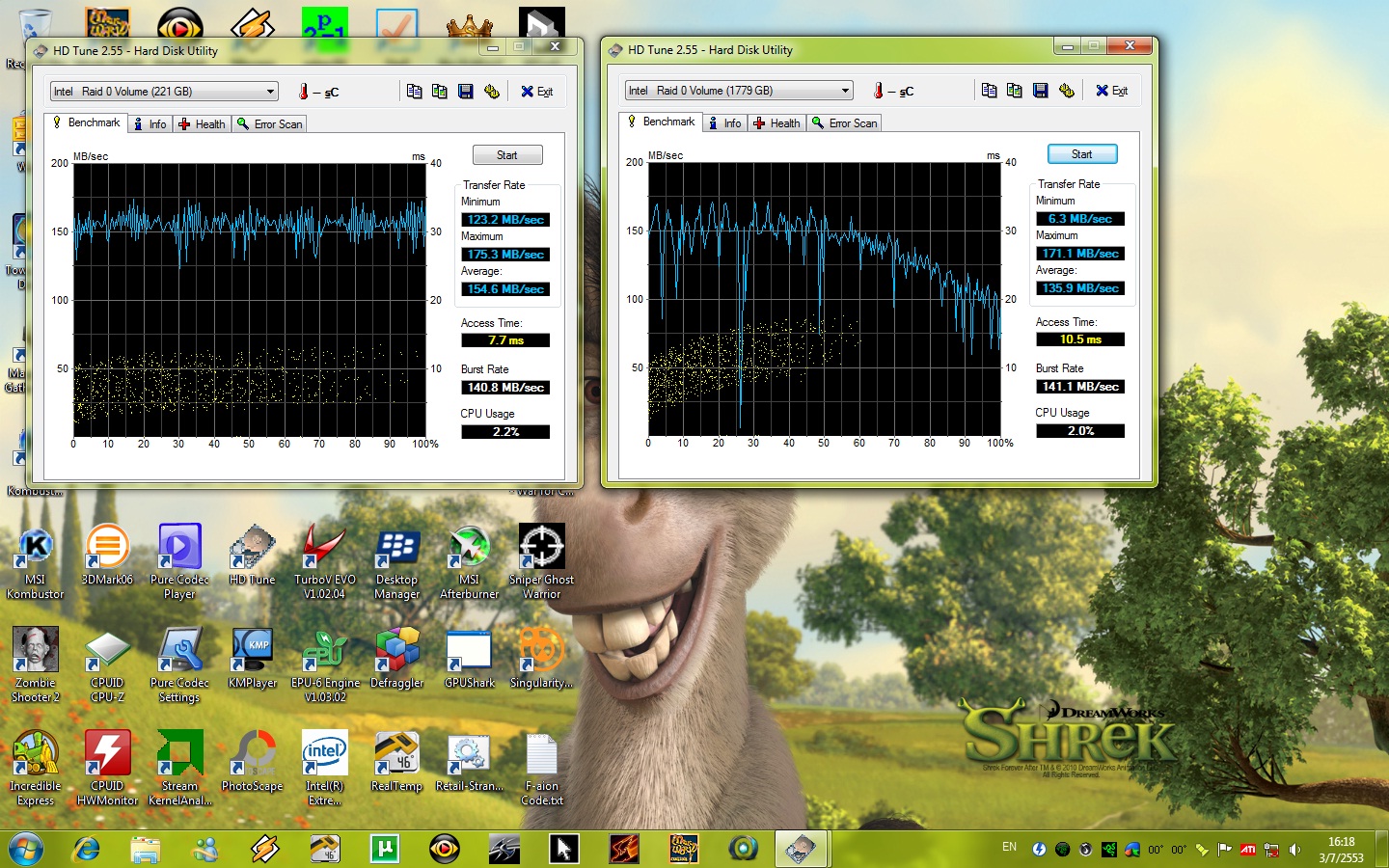Switch to Health tab in the 221 GB window

coord(202,123)
